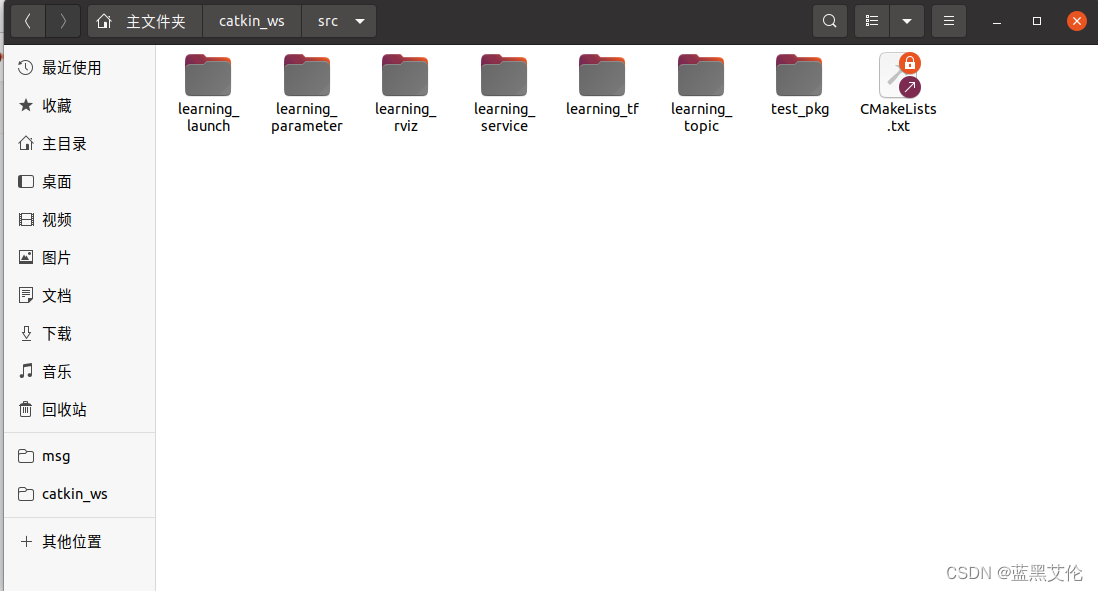Go back with the left arrow button
The image size is (1098, 591).
(28, 21)
